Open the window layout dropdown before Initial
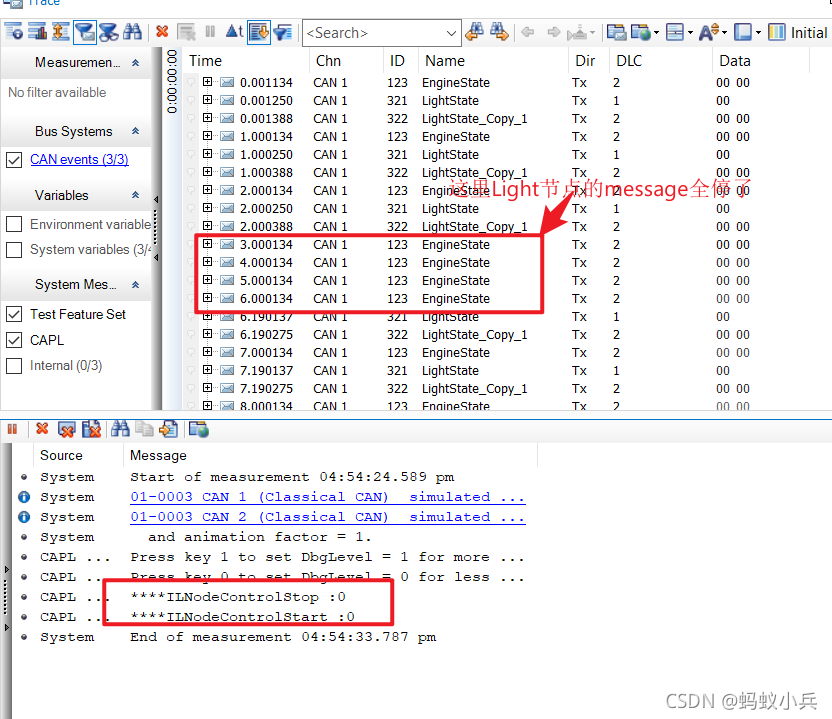Image resolution: width=832 pixels, height=719 pixels. coord(758,32)
